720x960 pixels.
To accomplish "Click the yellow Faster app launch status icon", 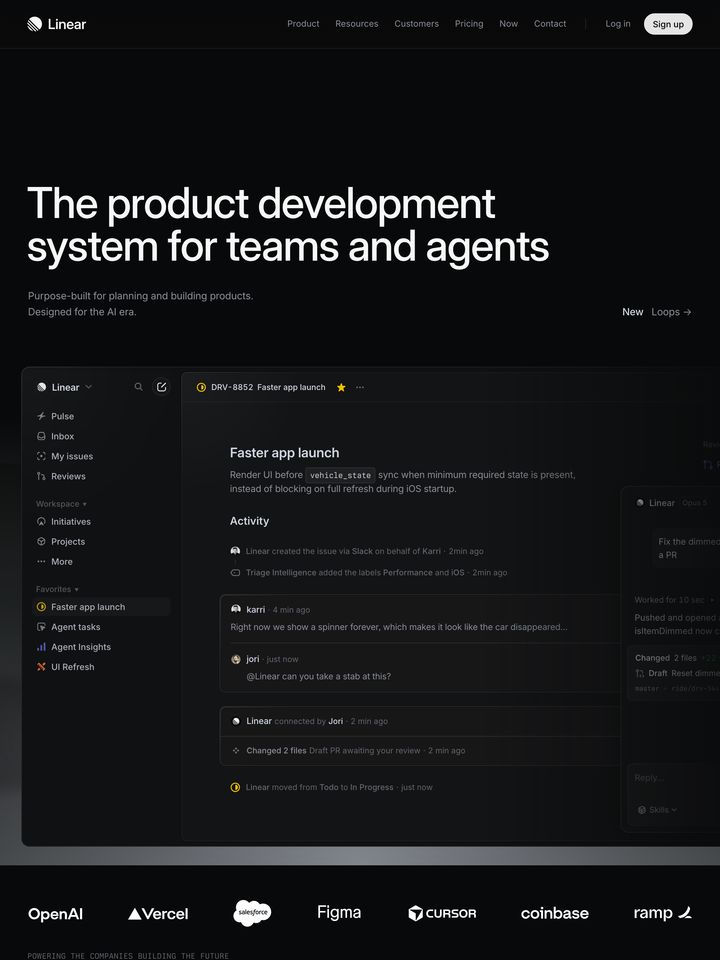I will coord(41,607).
